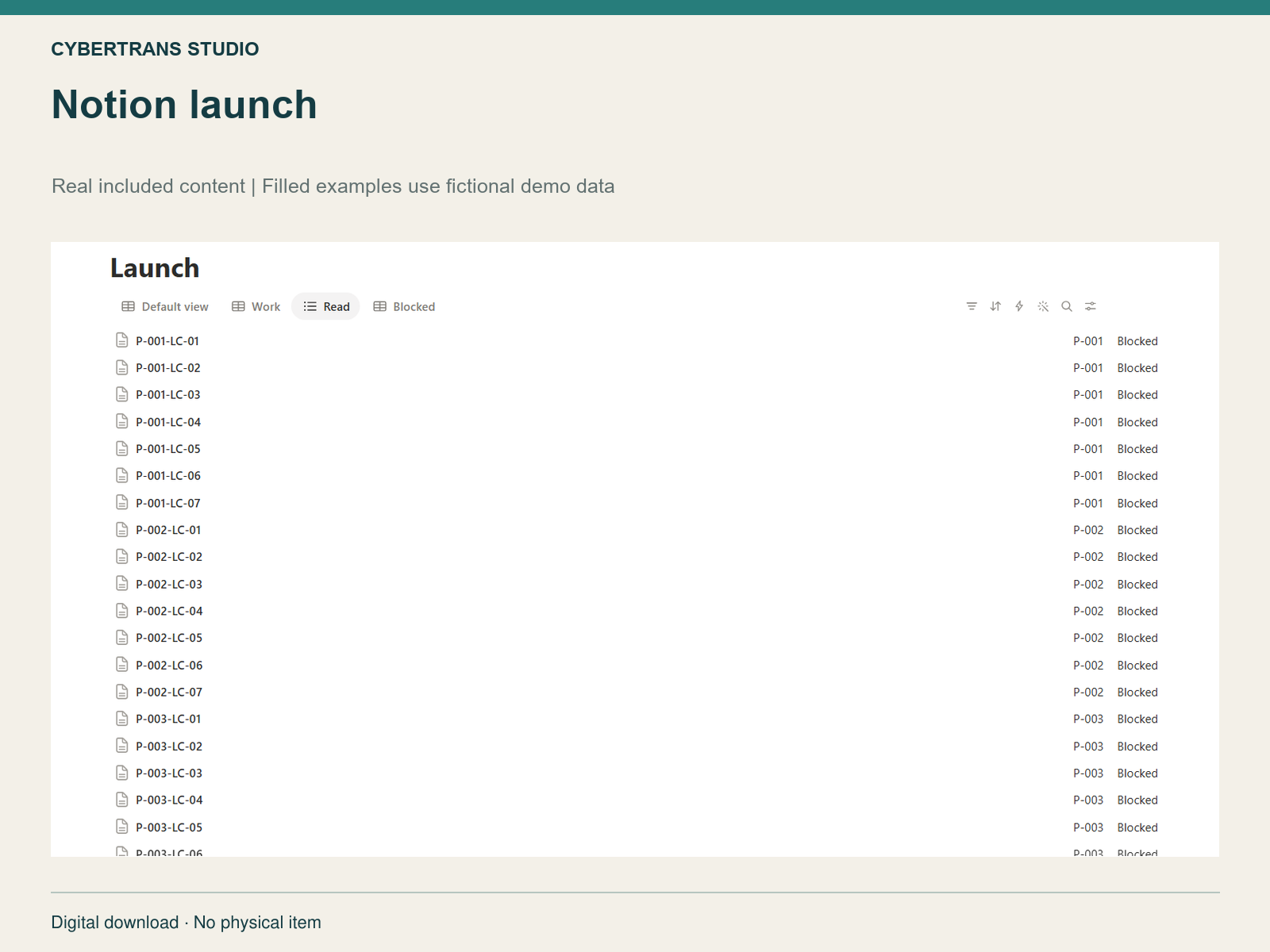1270x952 pixels.
Task: Open page P-002-LC-04
Action: pos(169,611)
